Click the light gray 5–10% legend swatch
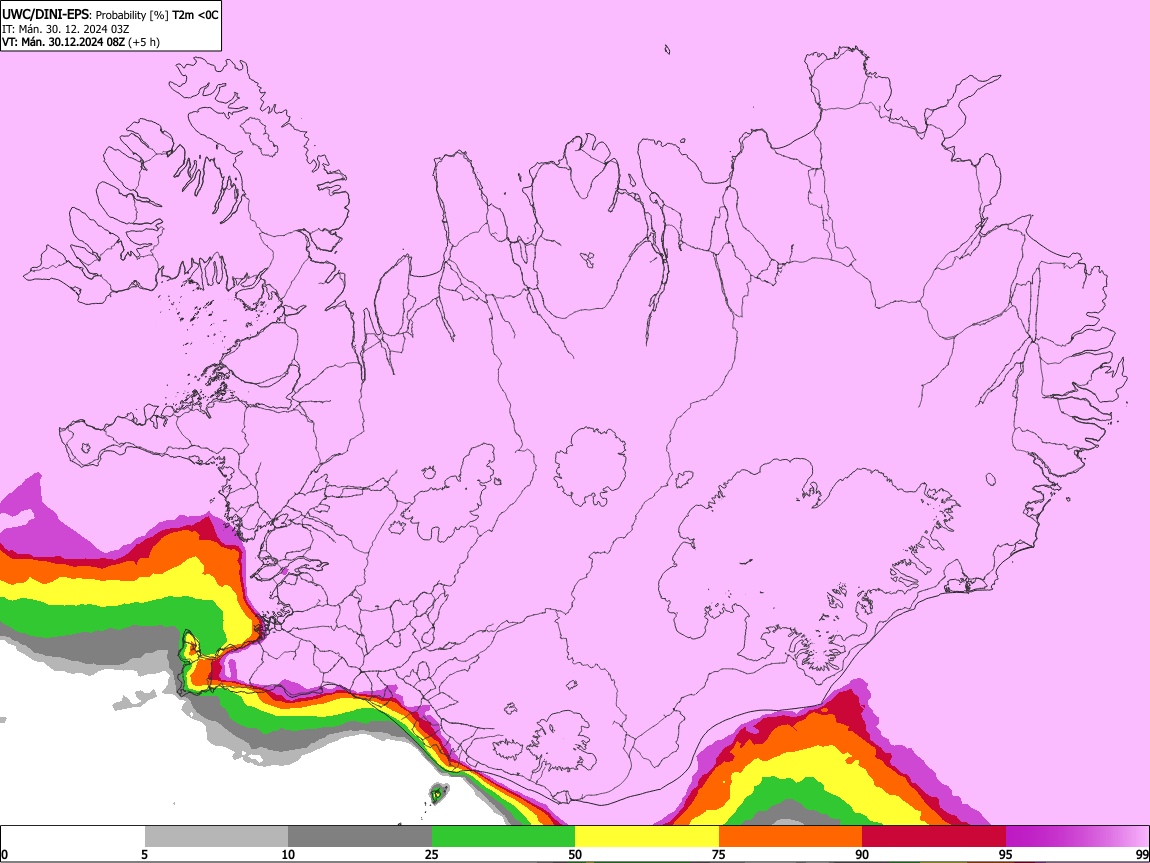The image size is (1150, 863). pyautogui.click(x=216, y=836)
